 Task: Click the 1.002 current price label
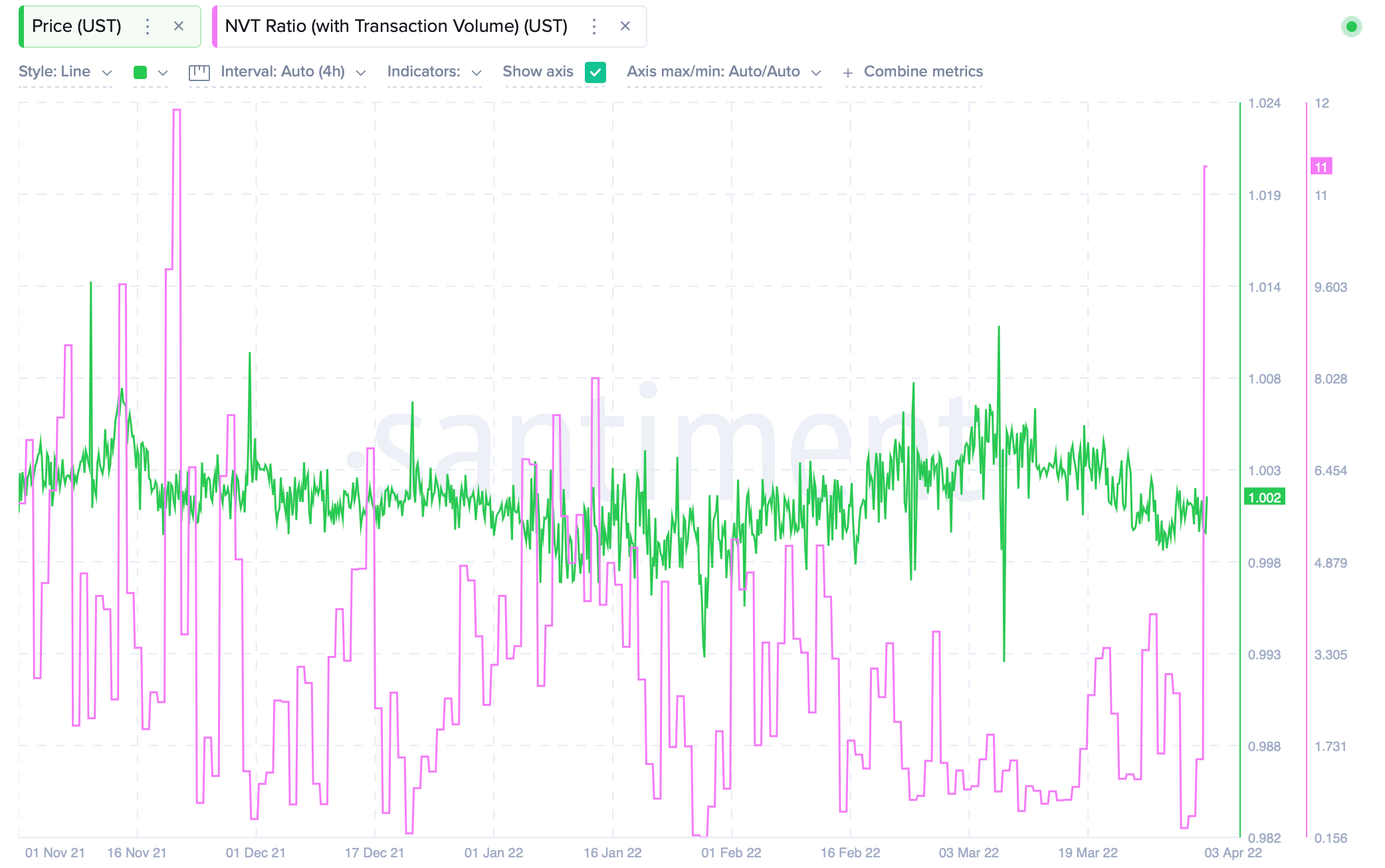coord(1264,497)
